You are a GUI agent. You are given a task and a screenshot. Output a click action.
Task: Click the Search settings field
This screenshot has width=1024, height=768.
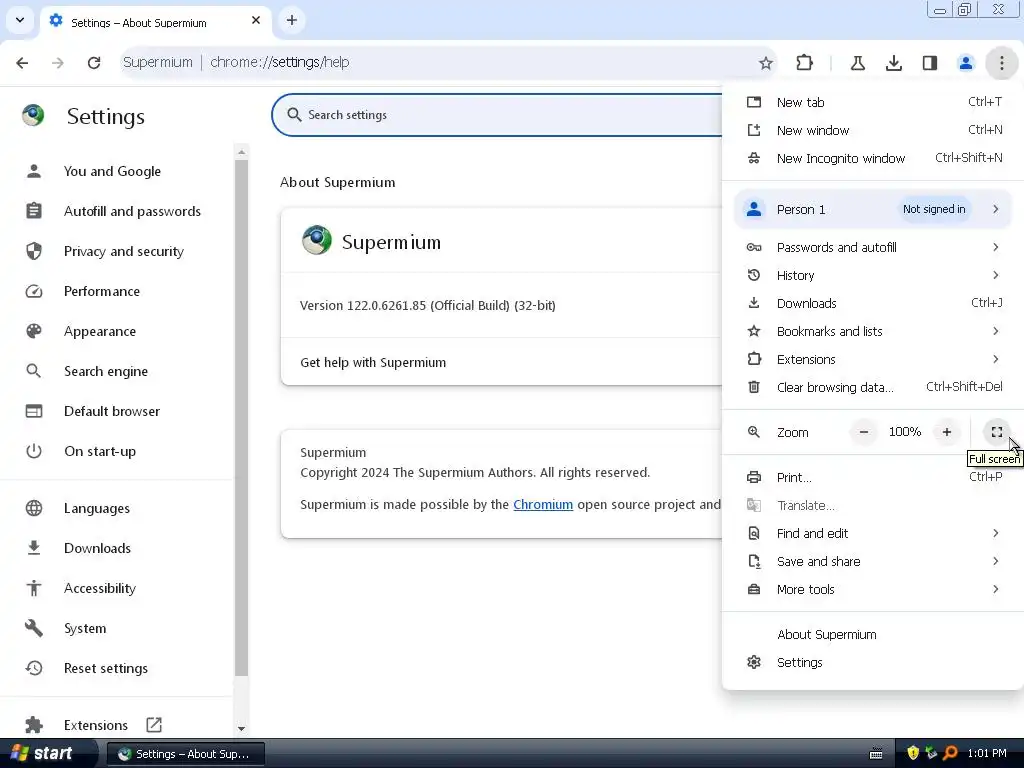498,115
